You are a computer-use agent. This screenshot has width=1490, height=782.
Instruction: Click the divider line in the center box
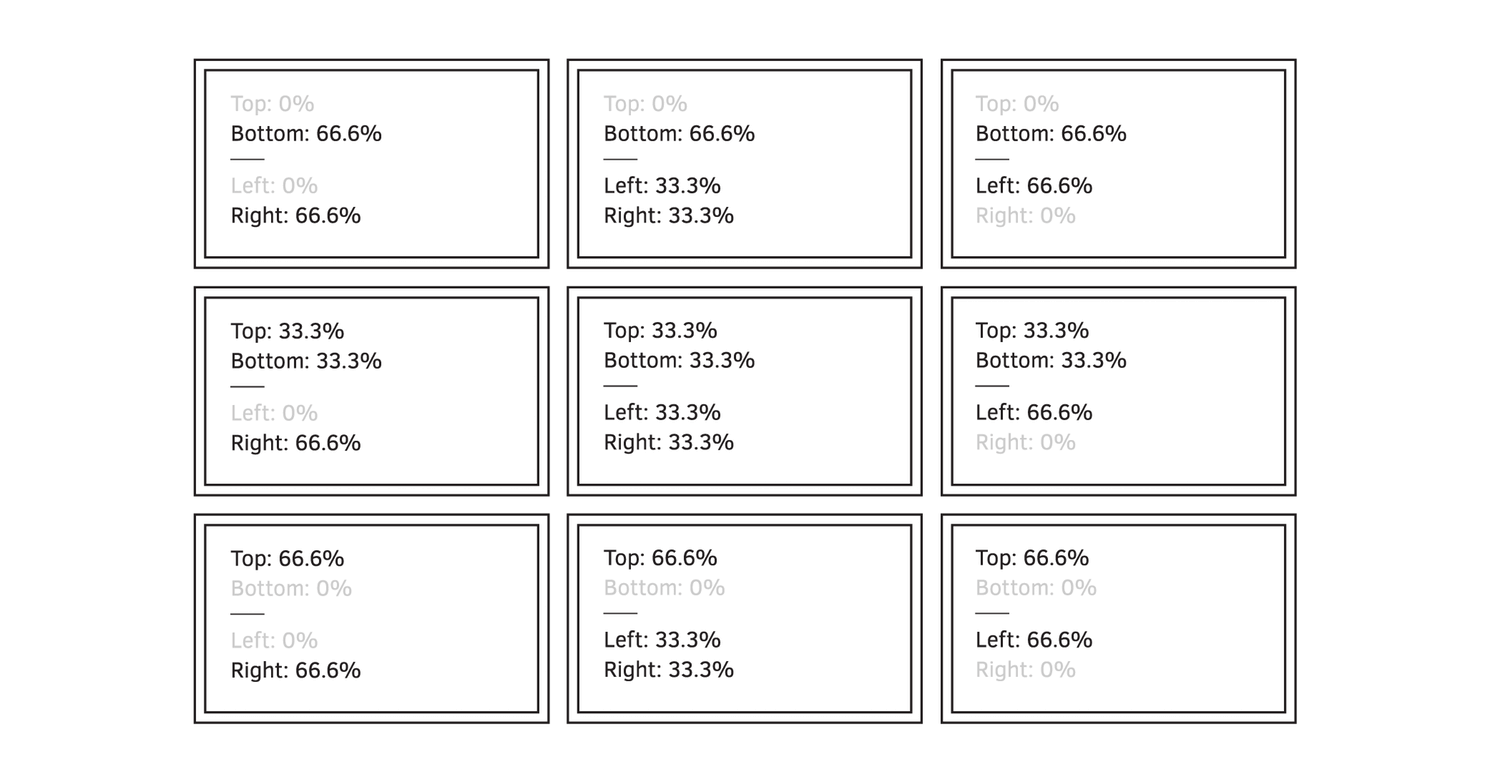[620, 386]
